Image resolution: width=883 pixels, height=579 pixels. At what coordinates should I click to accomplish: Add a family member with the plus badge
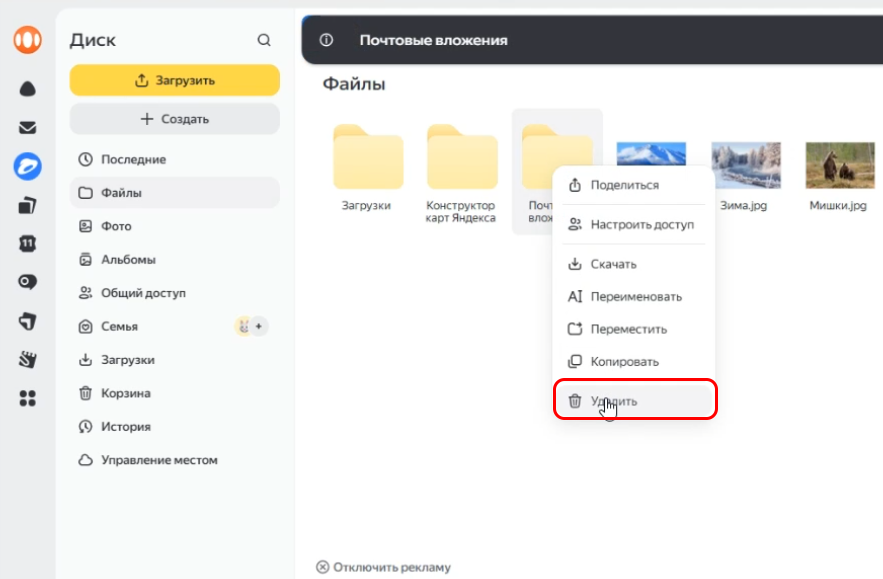(x=258, y=326)
